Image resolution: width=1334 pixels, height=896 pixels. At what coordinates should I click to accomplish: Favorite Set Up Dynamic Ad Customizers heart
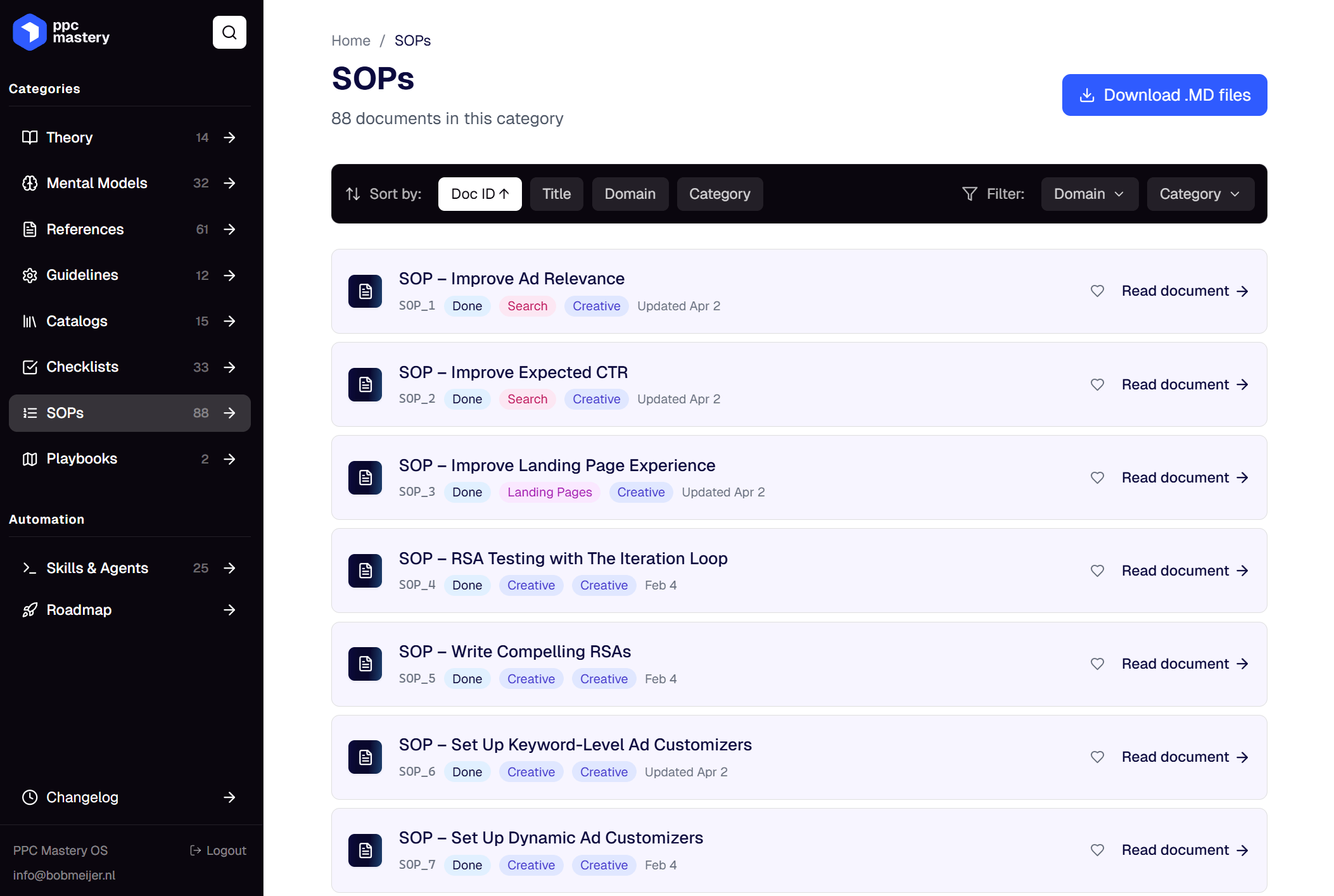[x=1097, y=850]
